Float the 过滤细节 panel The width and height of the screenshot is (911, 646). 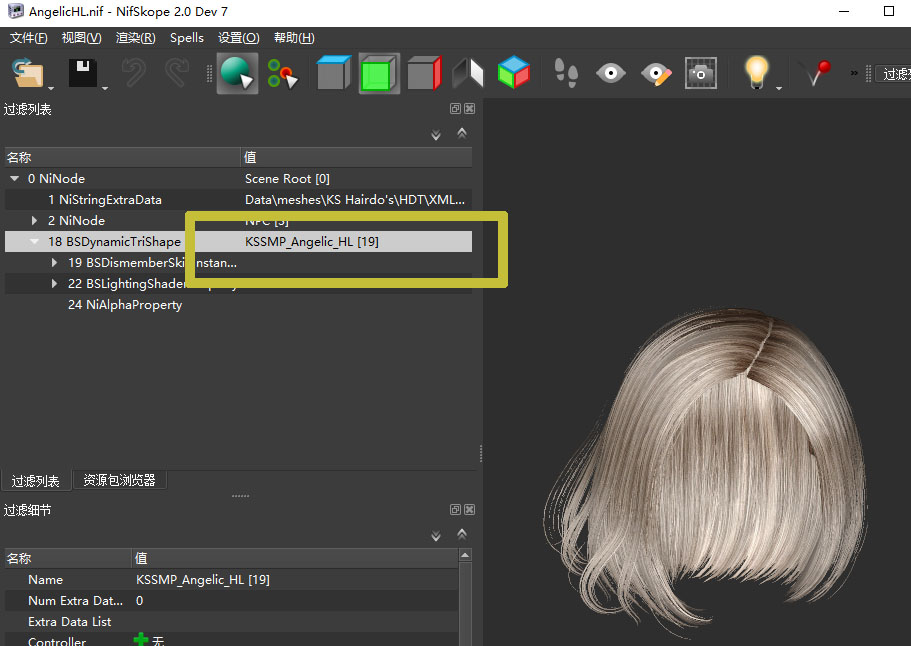click(x=456, y=509)
